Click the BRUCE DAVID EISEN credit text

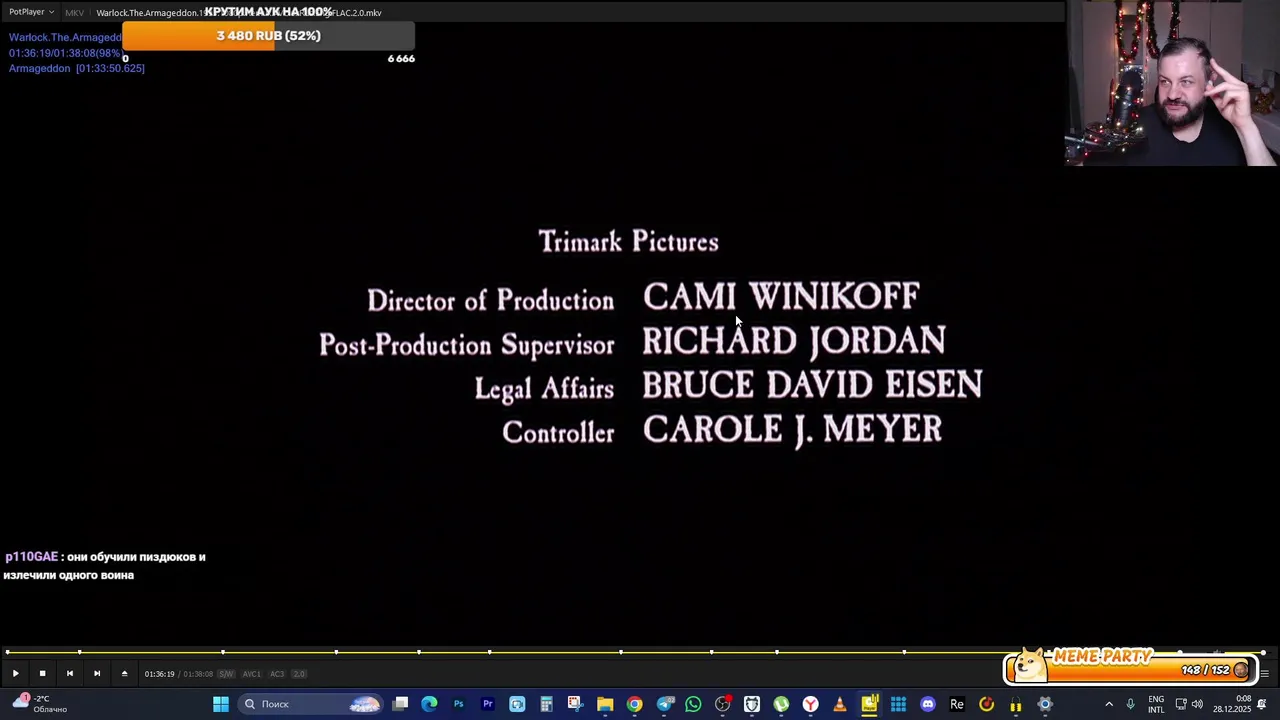pos(812,385)
